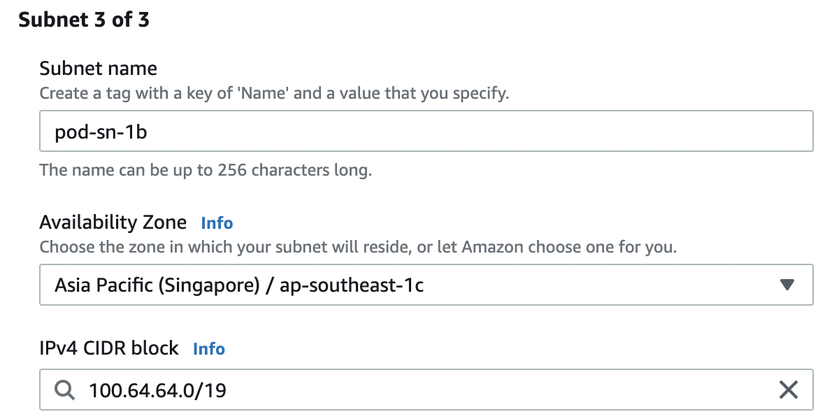Expand the Availability Zone selection box
Viewport: 825px width, 417px height.
tap(425, 285)
